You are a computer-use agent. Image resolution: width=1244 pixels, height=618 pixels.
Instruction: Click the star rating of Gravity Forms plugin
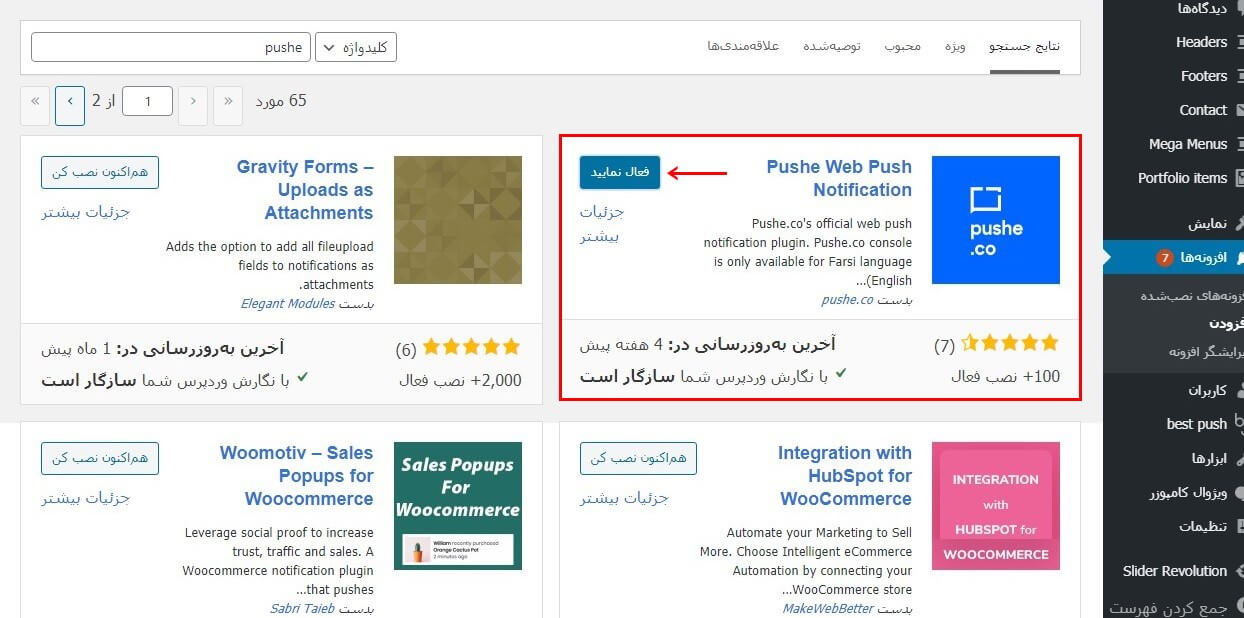point(472,347)
